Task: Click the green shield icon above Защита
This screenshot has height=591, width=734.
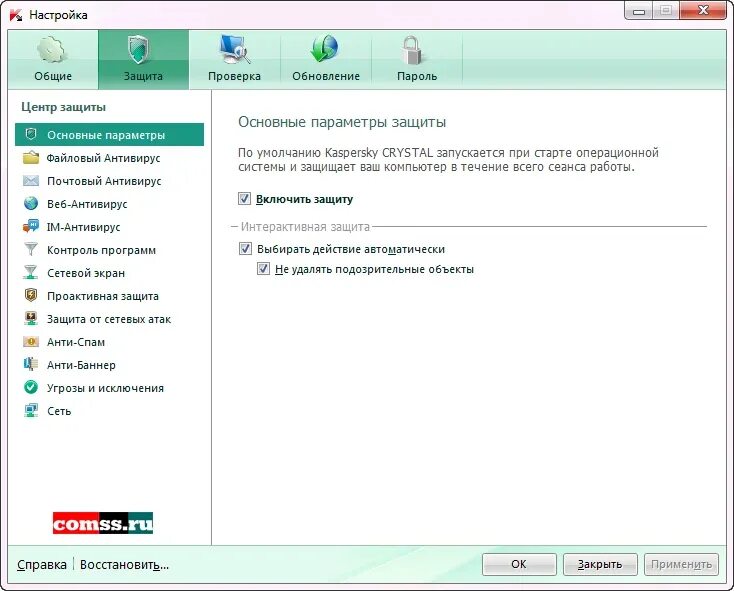Action: pyautogui.click(x=139, y=49)
